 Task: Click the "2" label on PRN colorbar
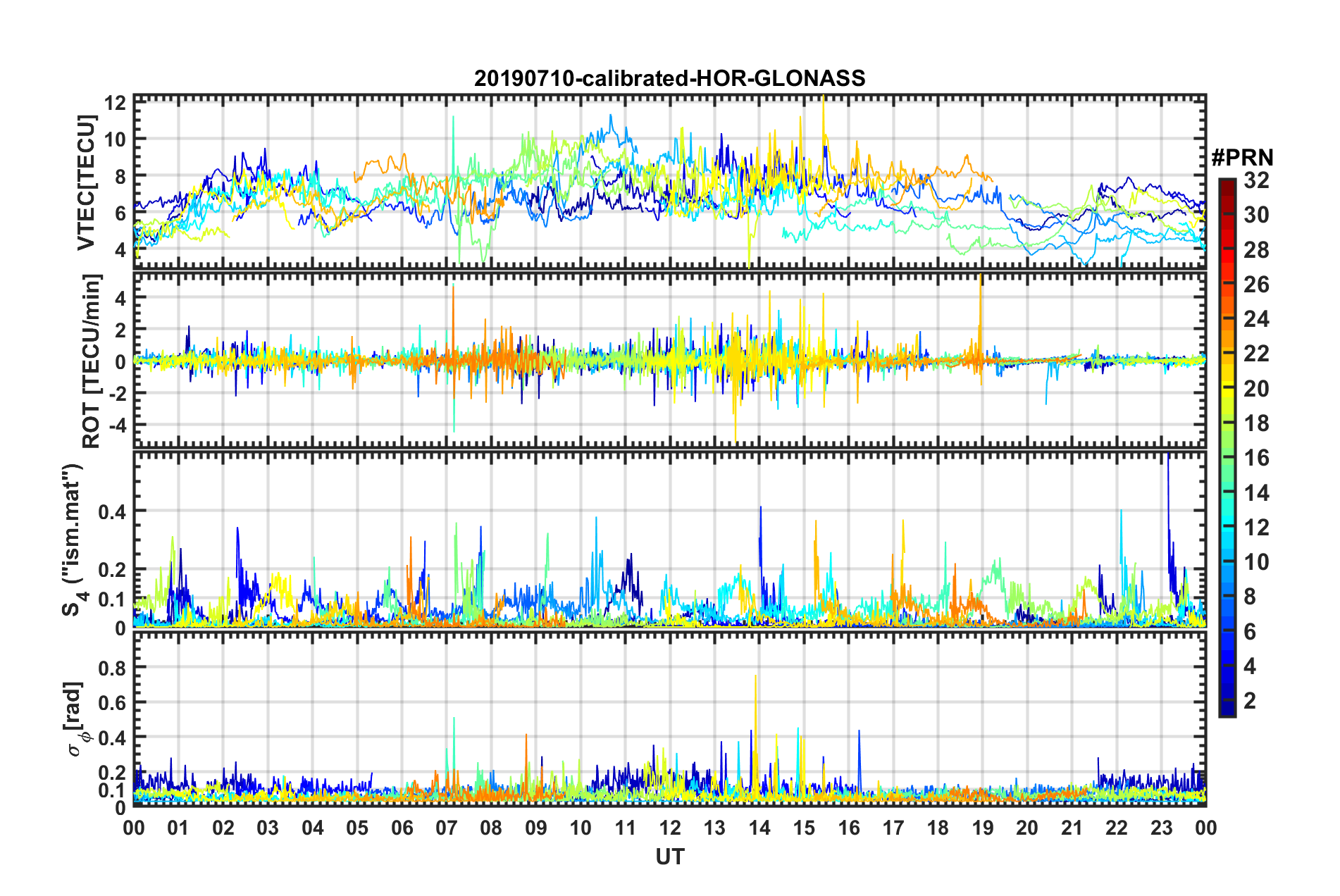pyautogui.click(x=1250, y=701)
